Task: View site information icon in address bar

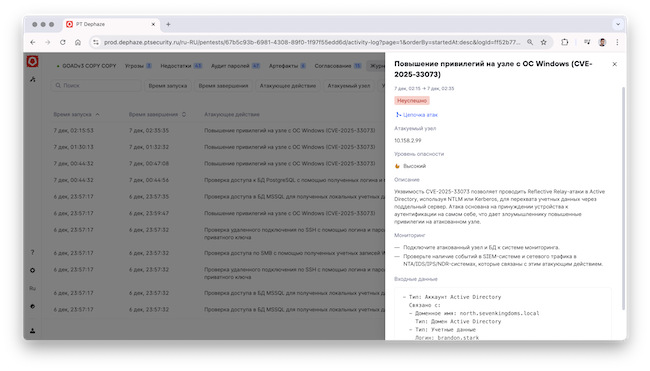Action: [96, 42]
